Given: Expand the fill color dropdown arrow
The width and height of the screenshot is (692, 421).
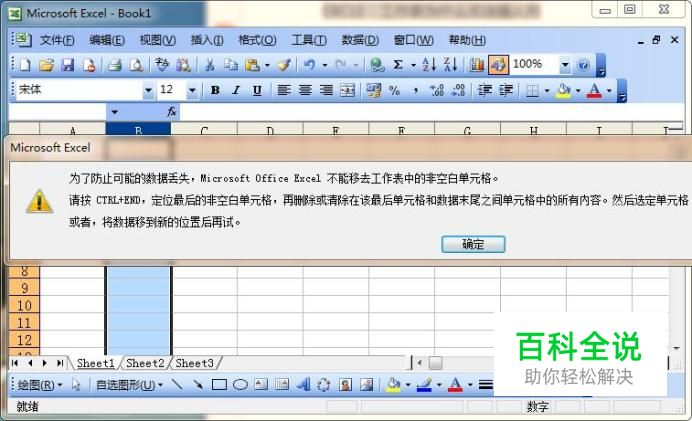Looking at the screenshot, I should pyautogui.click(x=578, y=90).
